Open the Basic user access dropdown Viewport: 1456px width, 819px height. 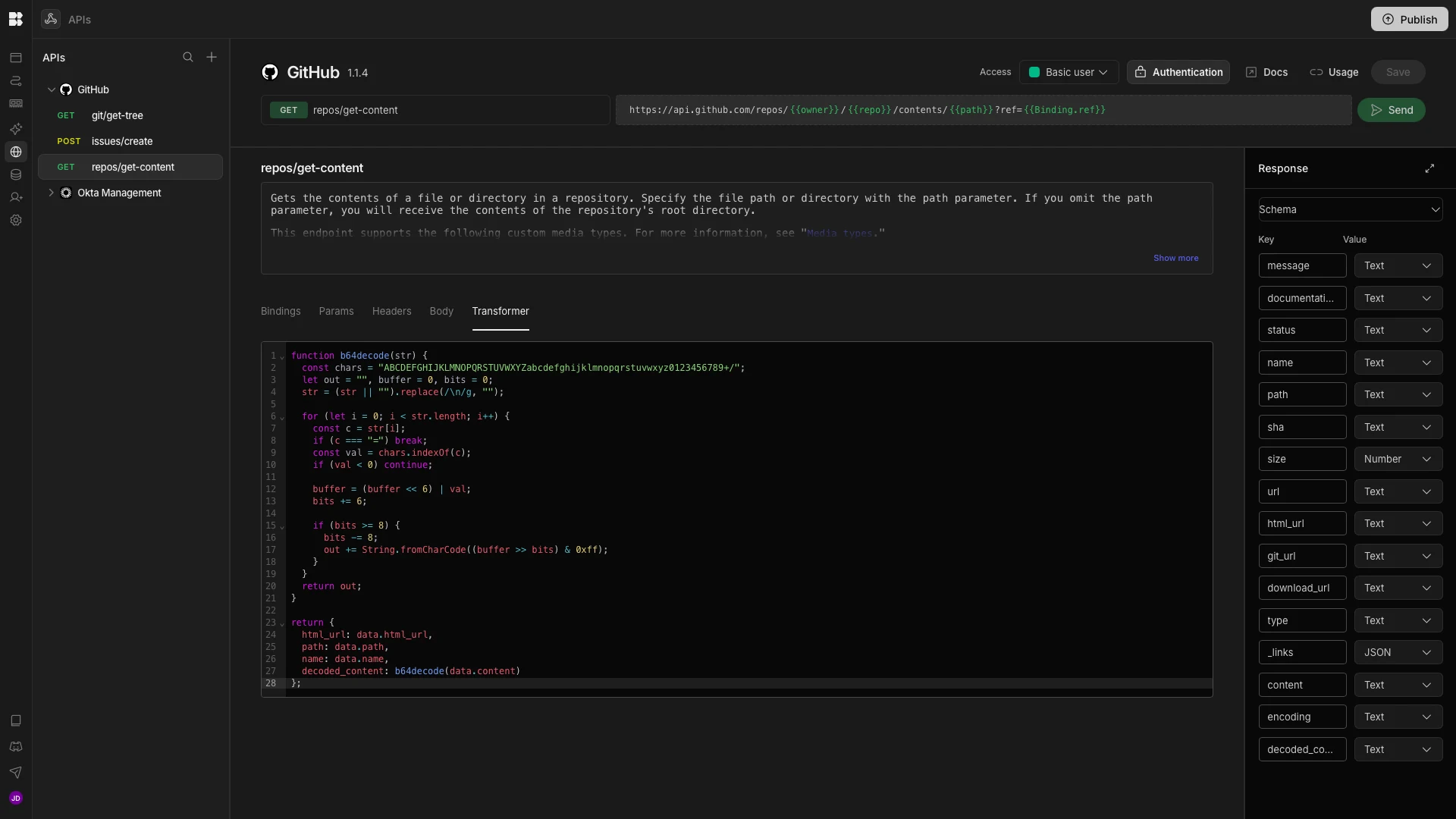[x=1068, y=72]
